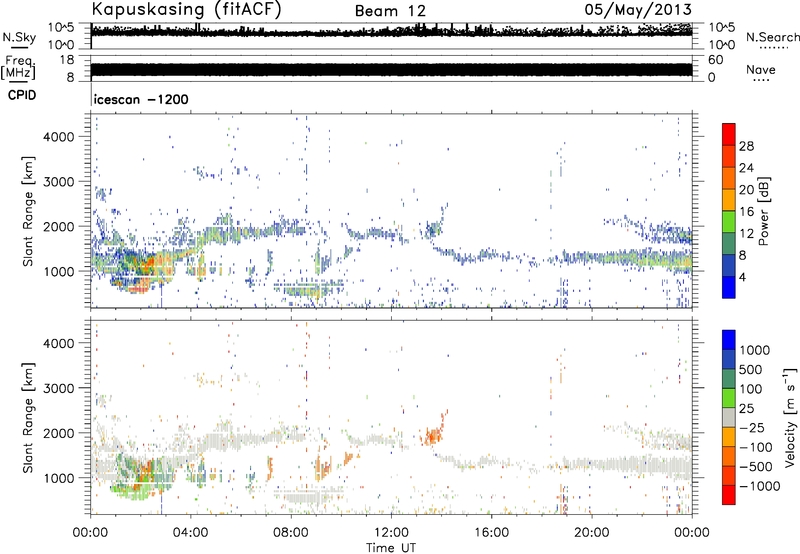Click the orange-red velocity patch near 13:30 UT
The width and height of the screenshot is (800, 554).
[433, 435]
